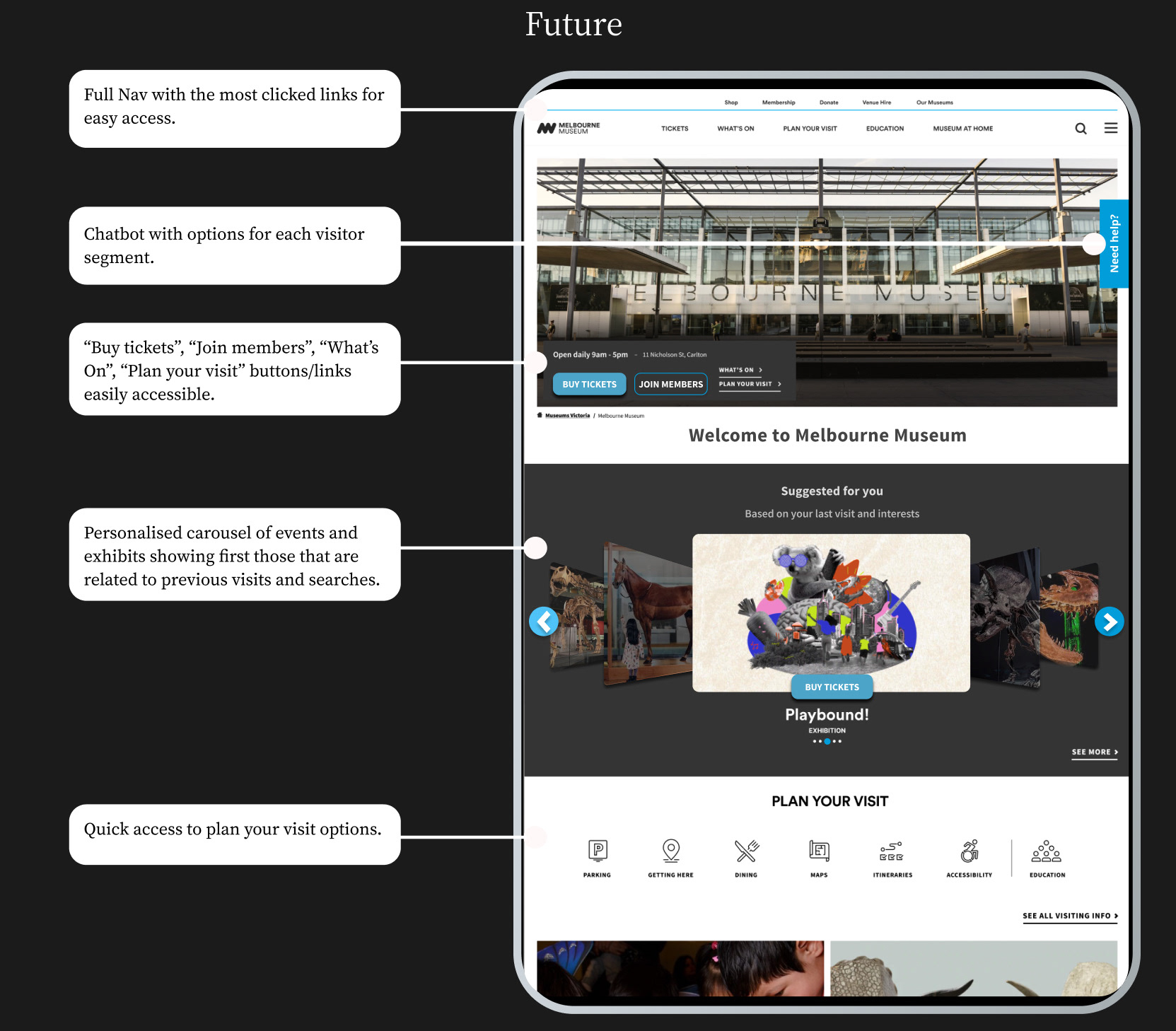Open Membership in top utility nav

(x=779, y=103)
